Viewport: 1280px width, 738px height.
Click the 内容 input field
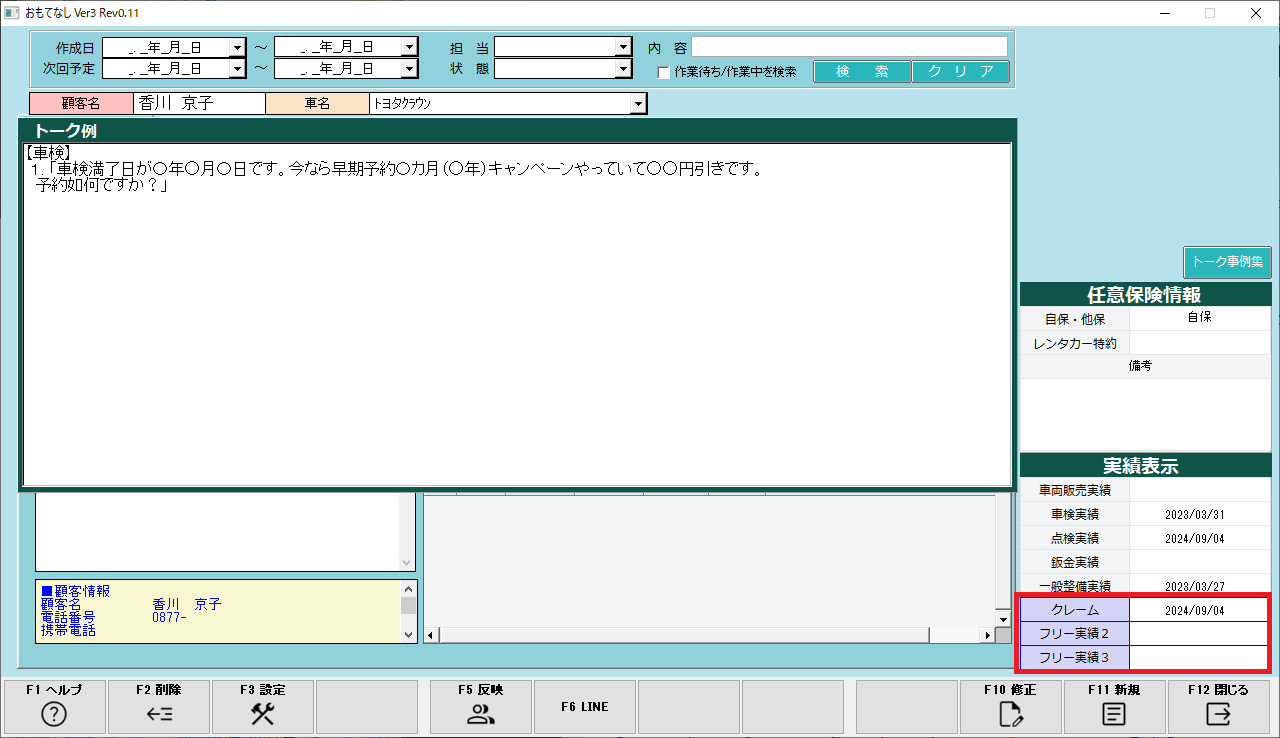(x=850, y=46)
